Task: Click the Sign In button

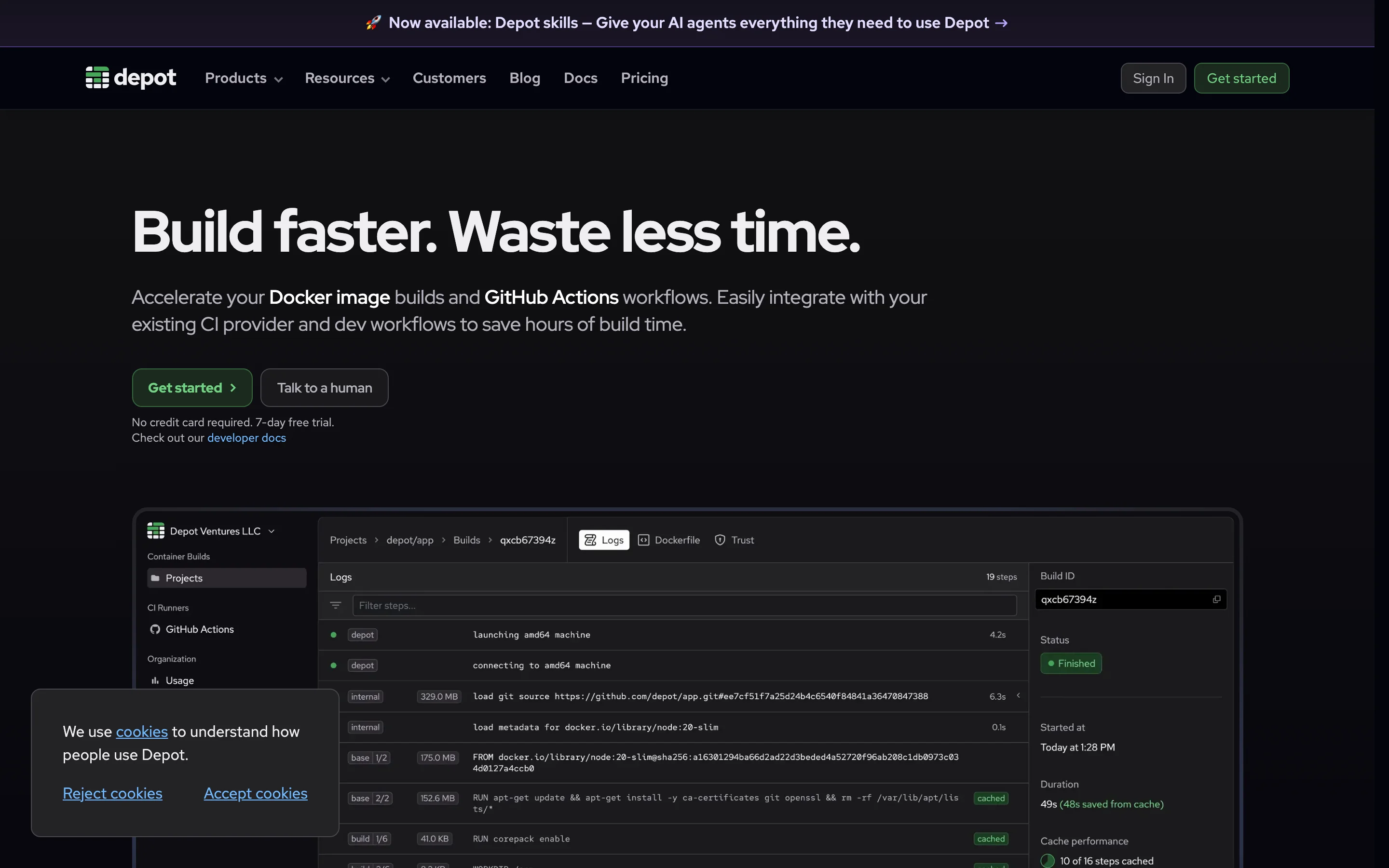Action: click(1153, 78)
